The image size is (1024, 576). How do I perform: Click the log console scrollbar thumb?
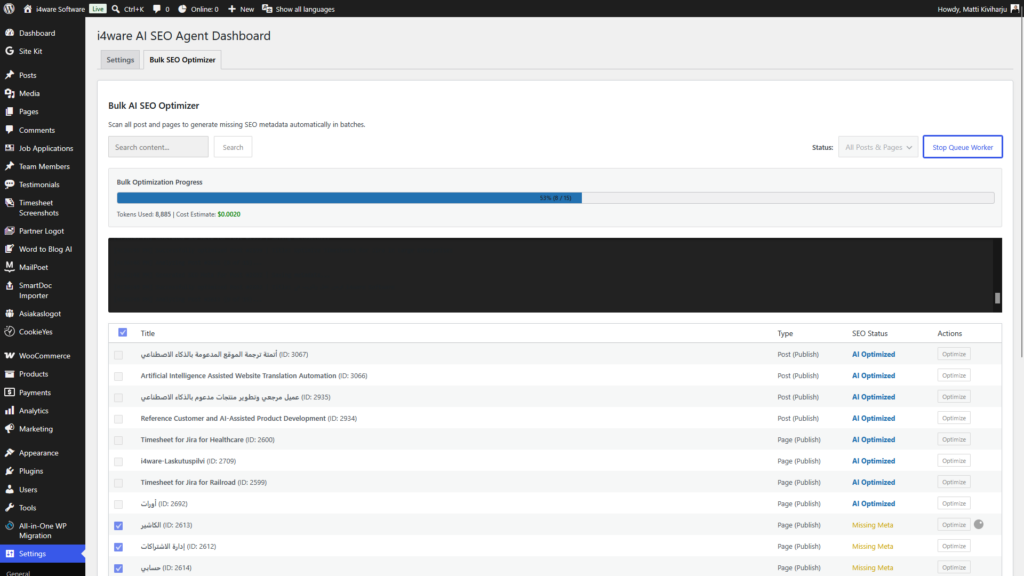[997, 298]
